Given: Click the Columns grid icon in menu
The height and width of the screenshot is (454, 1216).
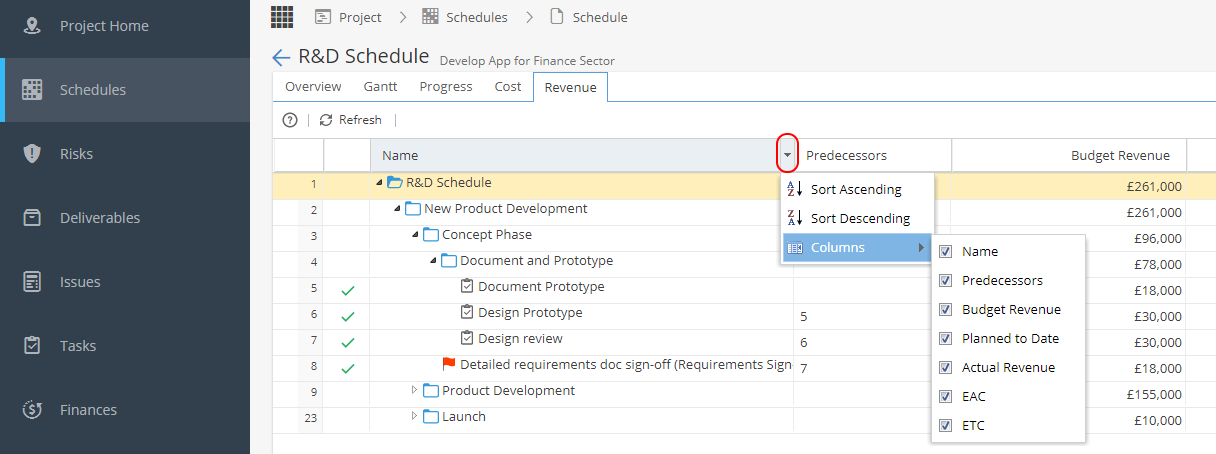Looking at the screenshot, I should point(795,248).
